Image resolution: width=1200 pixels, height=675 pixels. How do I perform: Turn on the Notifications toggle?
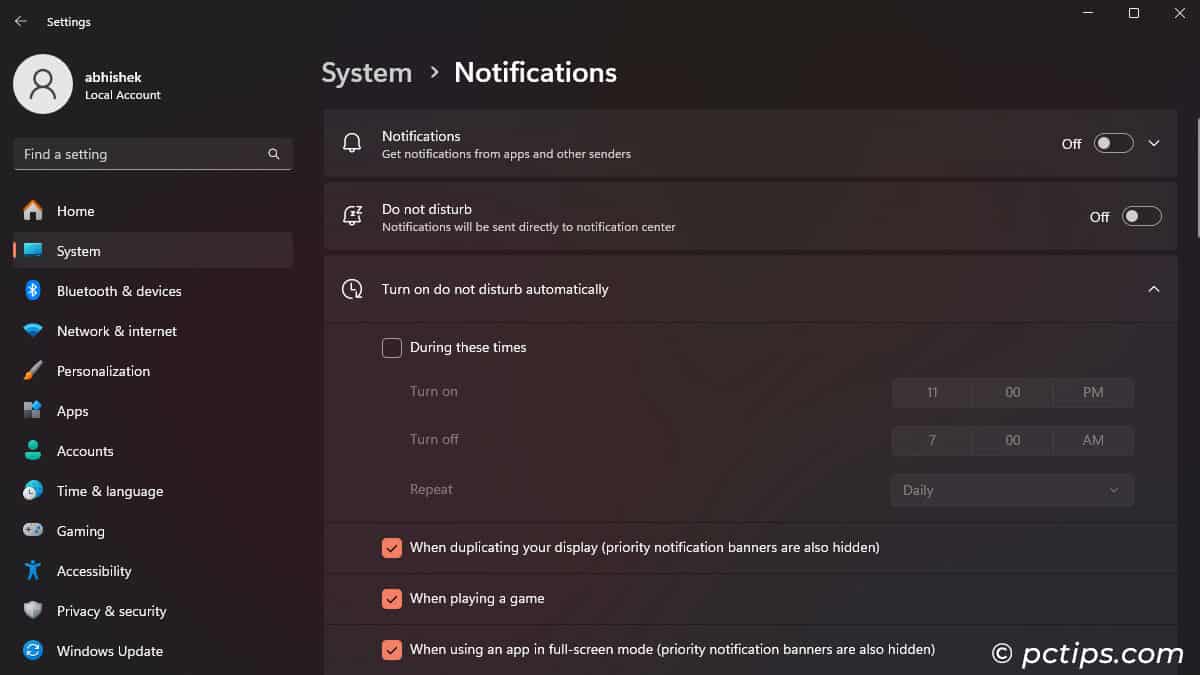tap(1112, 143)
